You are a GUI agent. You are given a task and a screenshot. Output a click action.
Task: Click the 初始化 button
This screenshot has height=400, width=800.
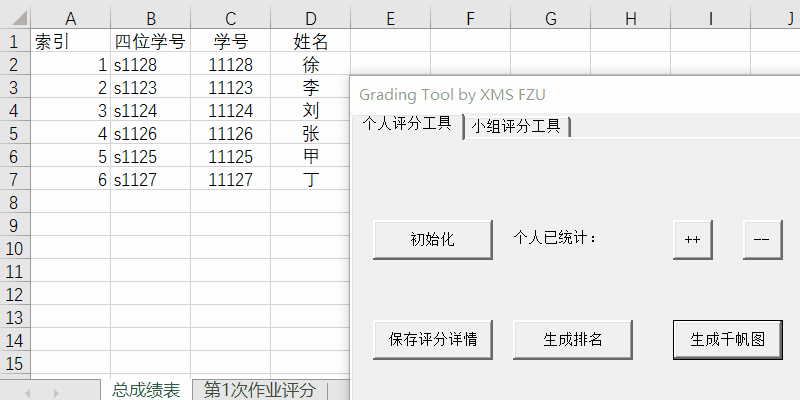point(433,239)
